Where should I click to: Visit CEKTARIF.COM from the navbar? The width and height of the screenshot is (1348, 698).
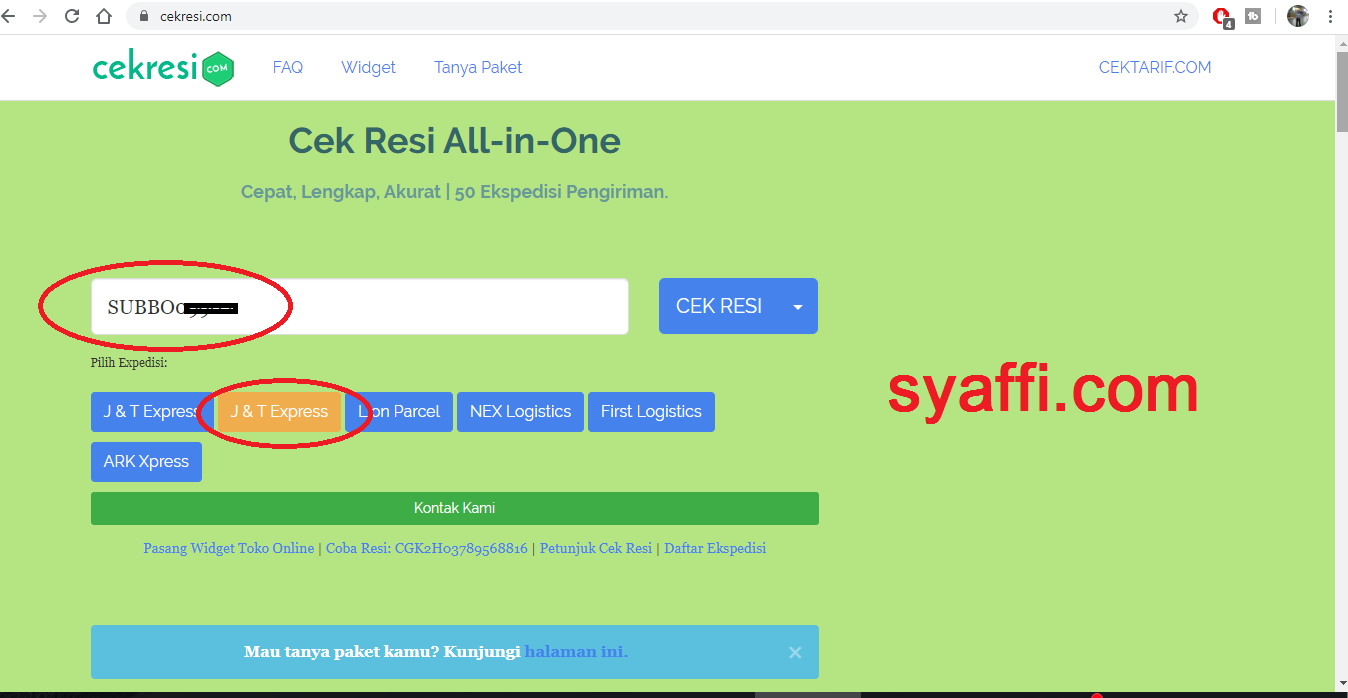click(x=1155, y=68)
